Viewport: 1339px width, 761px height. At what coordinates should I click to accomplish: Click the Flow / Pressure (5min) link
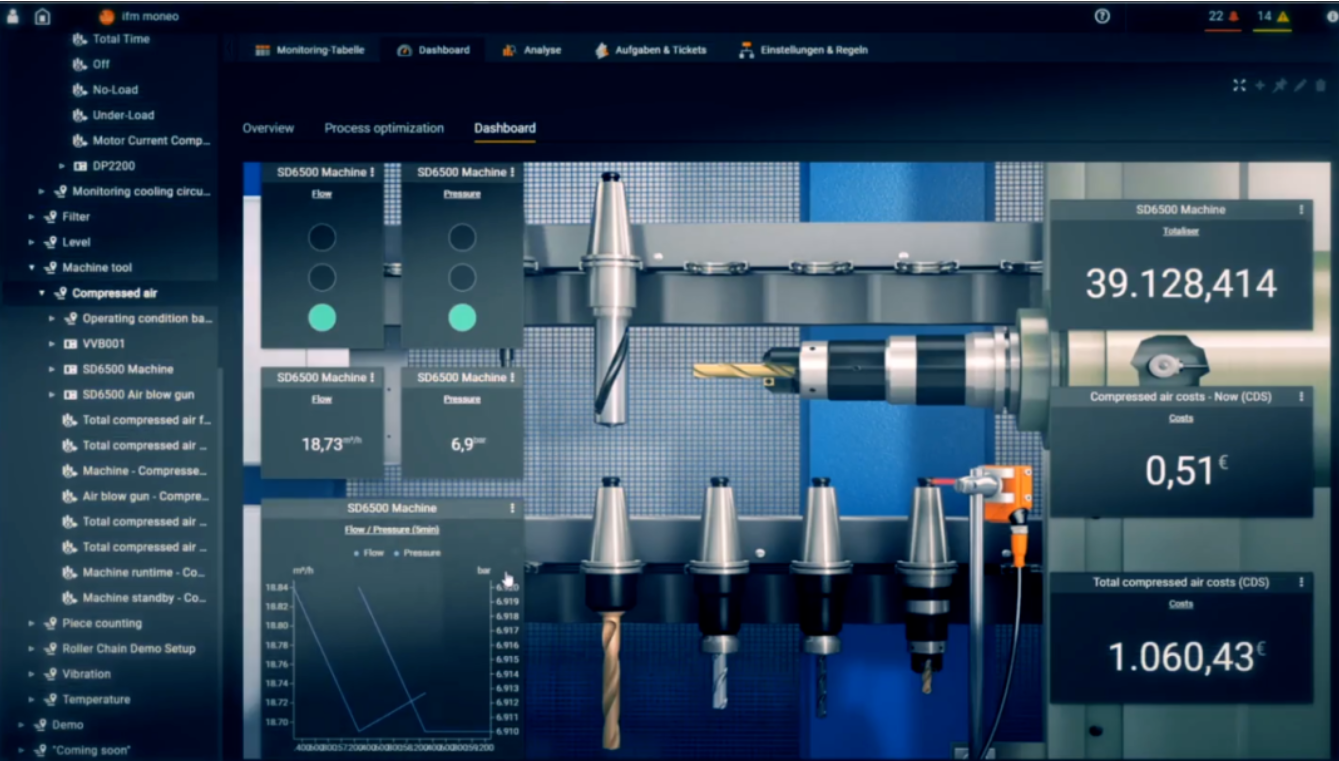392,529
